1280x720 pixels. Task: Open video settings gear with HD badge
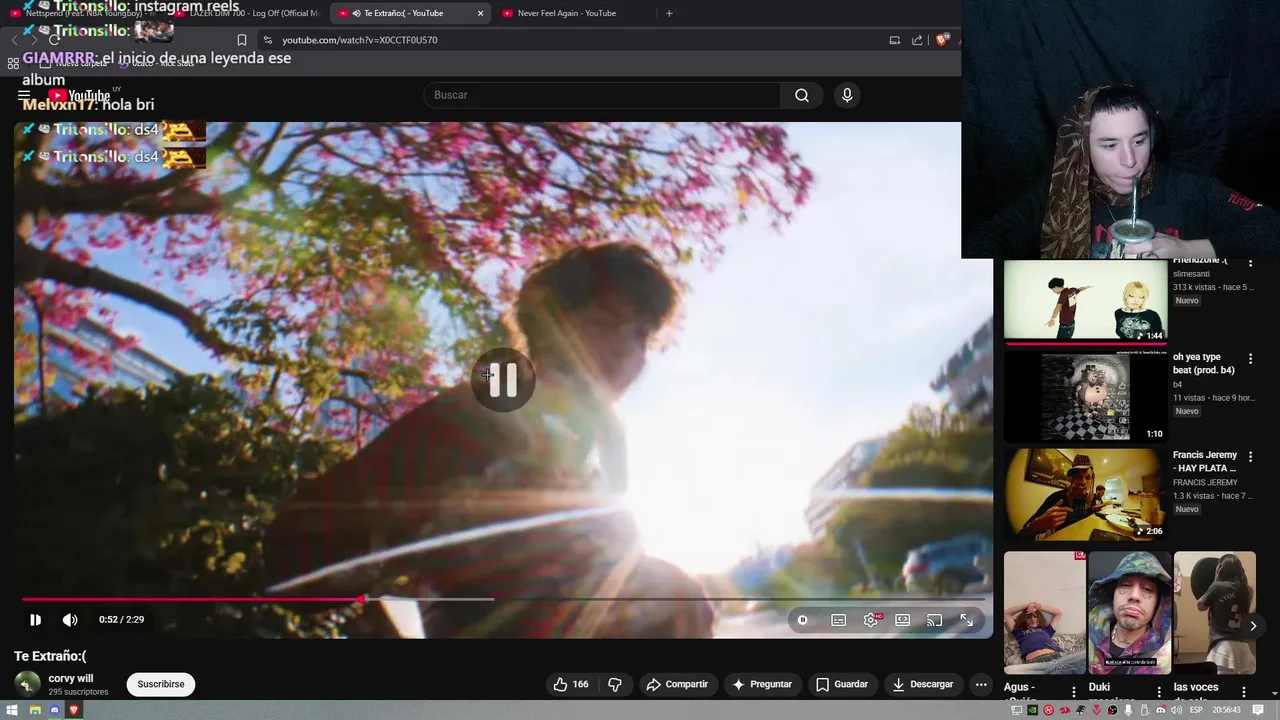[x=871, y=620]
